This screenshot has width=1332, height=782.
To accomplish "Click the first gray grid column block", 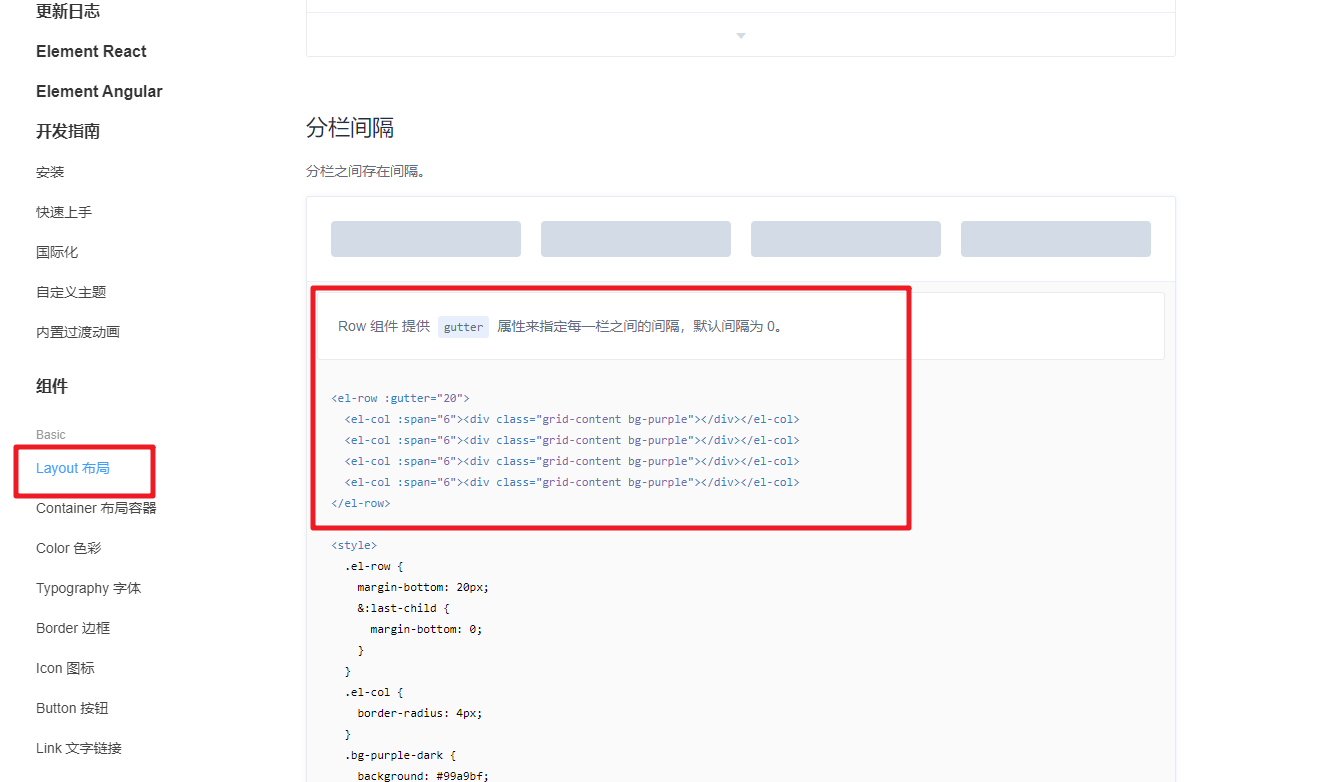I will (x=426, y=239).
